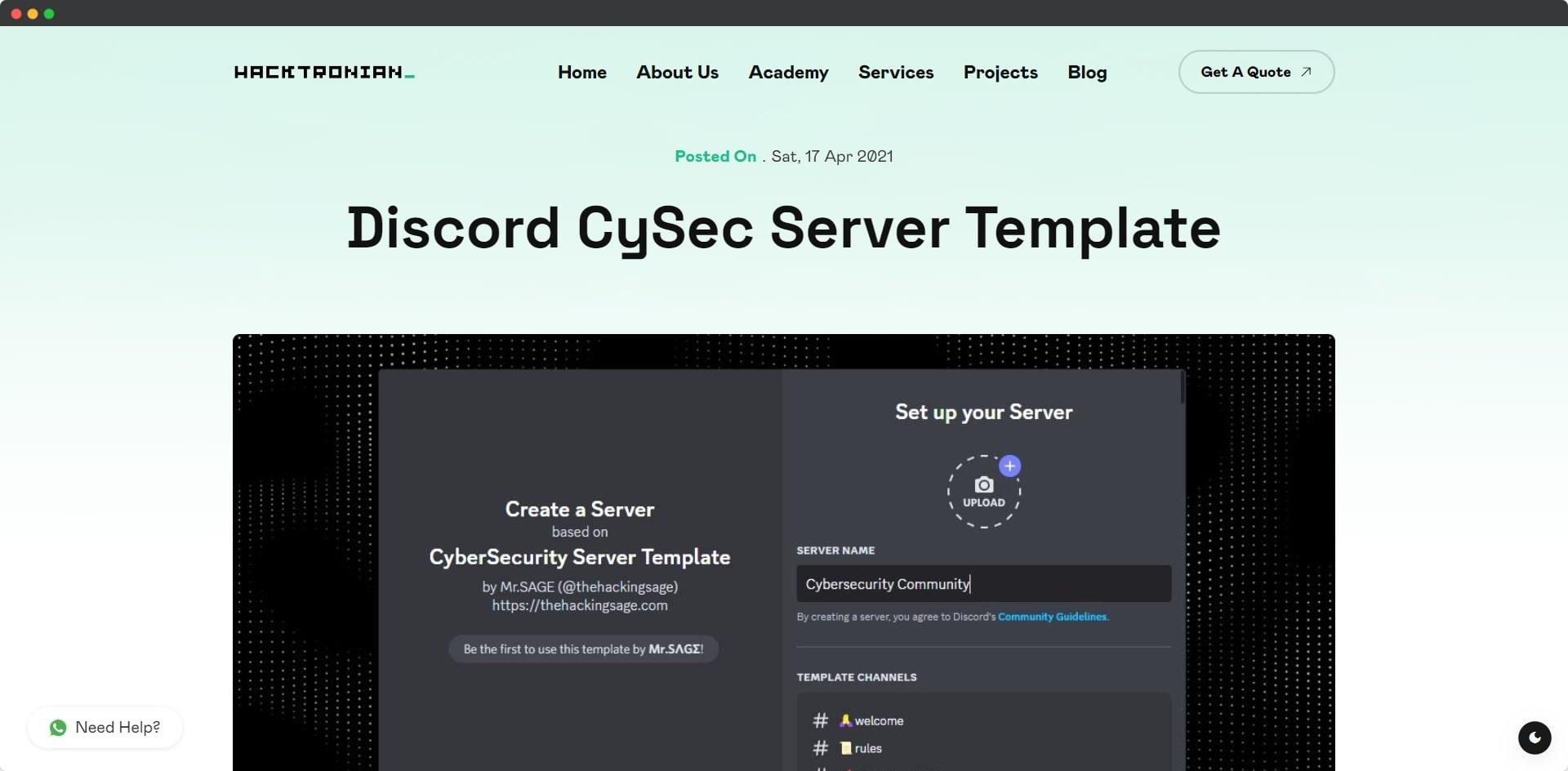The width and height of the screenshot is (1568, 771).
Task: Click the thehackingsage.com link
Action: pos(580,605)
